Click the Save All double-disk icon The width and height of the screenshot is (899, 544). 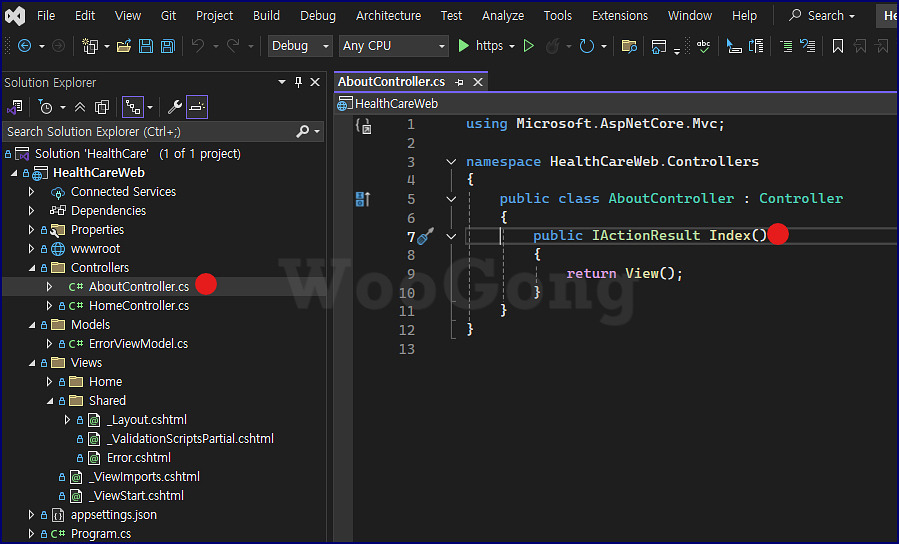(167, 46)
